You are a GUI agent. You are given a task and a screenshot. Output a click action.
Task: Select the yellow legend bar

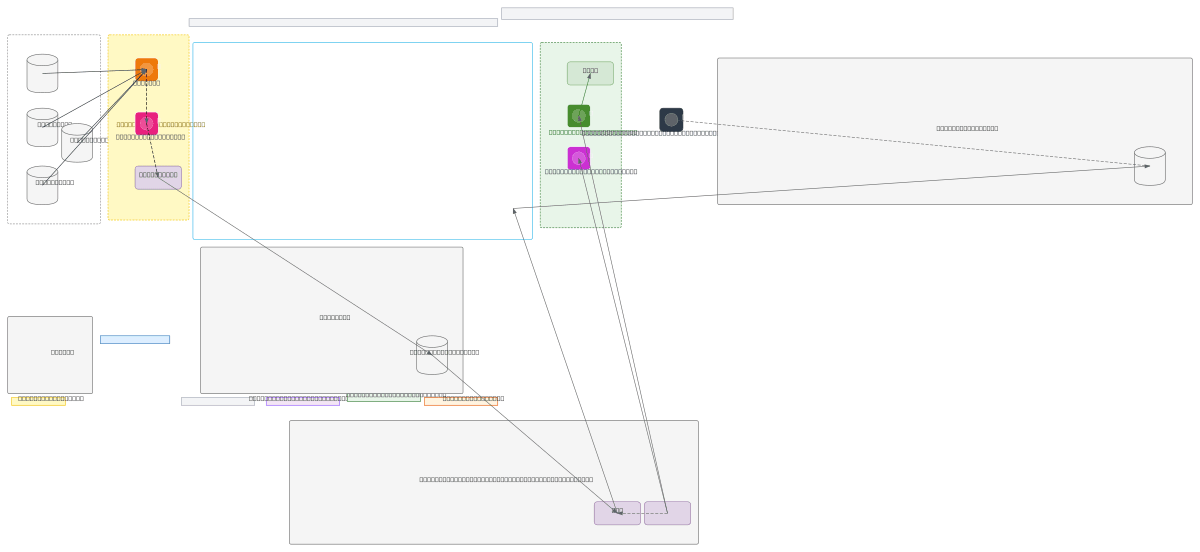click(38, 401)
